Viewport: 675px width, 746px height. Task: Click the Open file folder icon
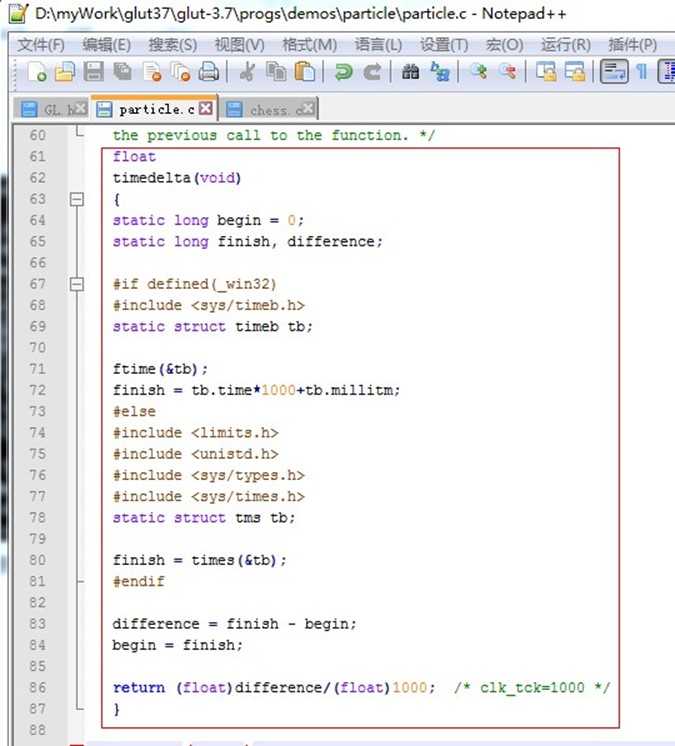click(65, 72)
